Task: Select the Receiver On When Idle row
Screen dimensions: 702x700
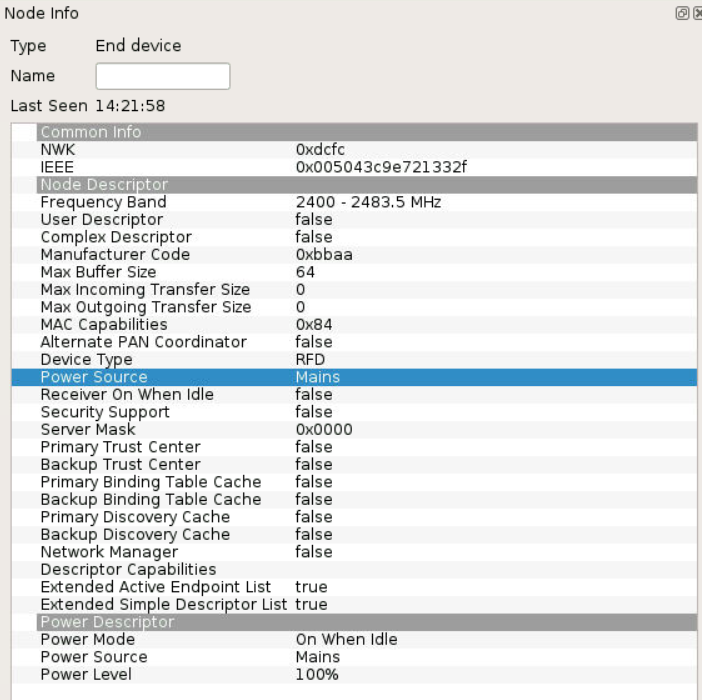Action: (x=355, y=394)
